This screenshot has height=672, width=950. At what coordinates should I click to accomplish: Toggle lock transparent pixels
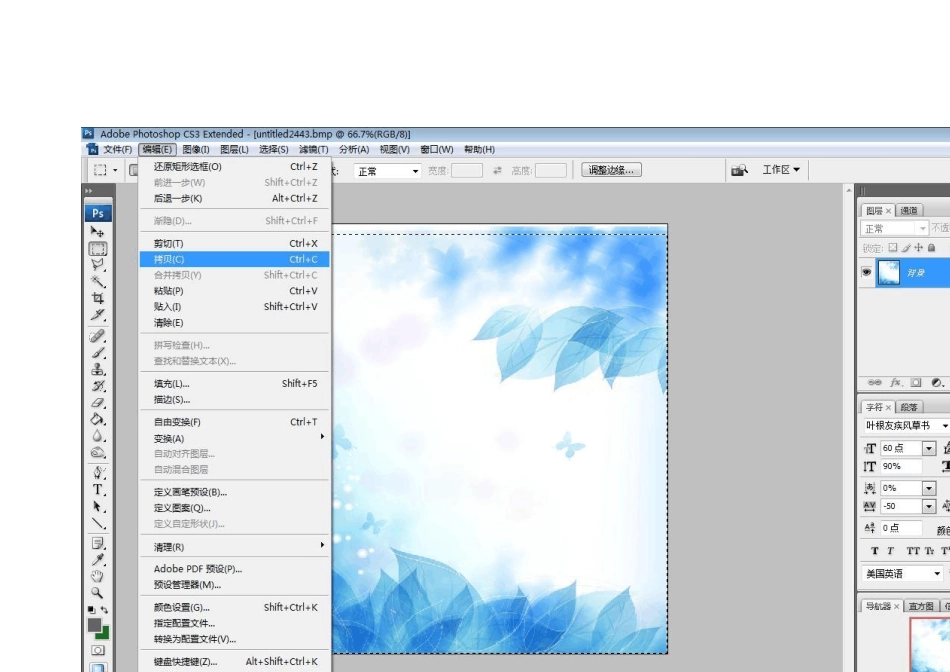(892, 247)
